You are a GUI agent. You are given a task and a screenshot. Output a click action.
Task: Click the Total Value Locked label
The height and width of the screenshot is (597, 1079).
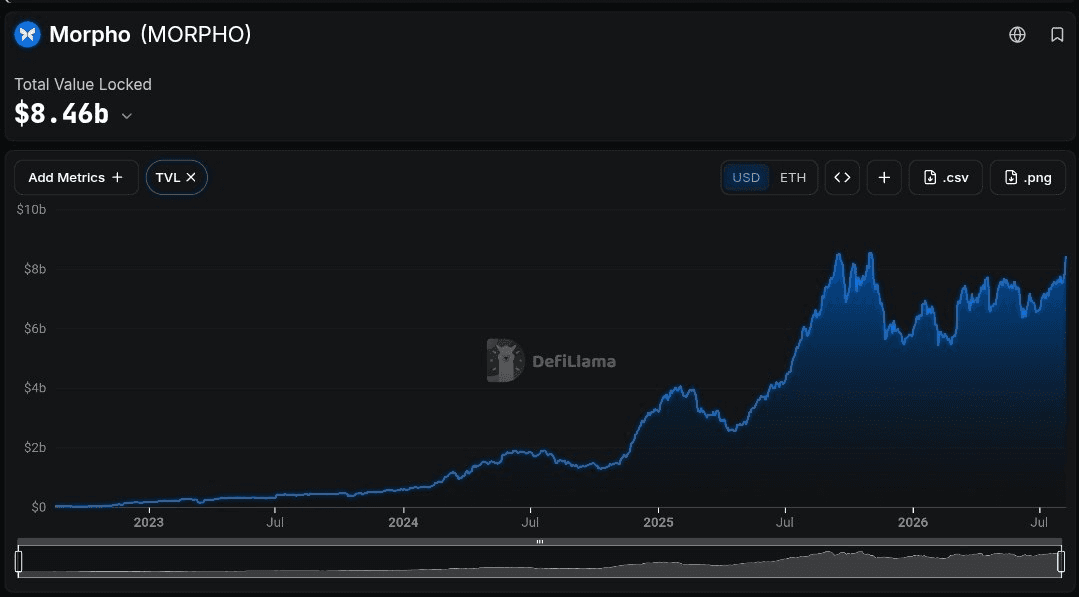83,85
